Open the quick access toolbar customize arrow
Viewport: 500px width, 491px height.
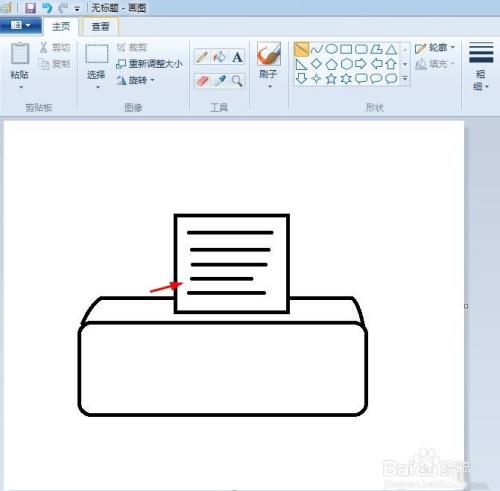77,9
